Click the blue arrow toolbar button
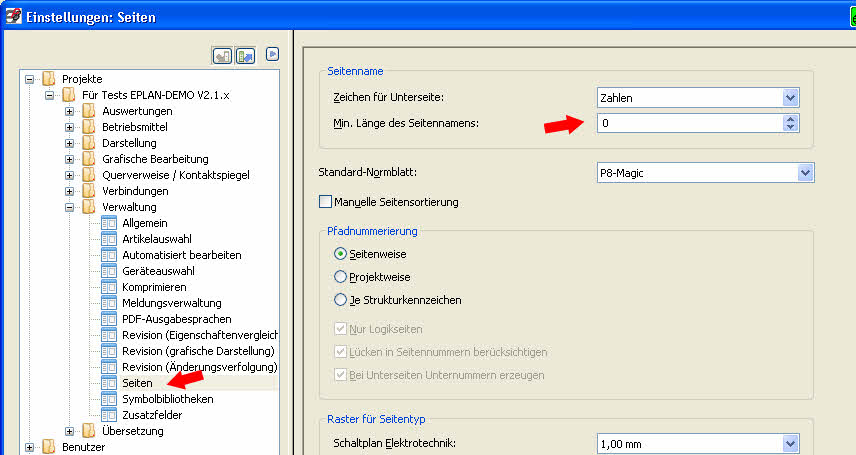This screenshot has width=856, height=455. click(x=272, y=55)
